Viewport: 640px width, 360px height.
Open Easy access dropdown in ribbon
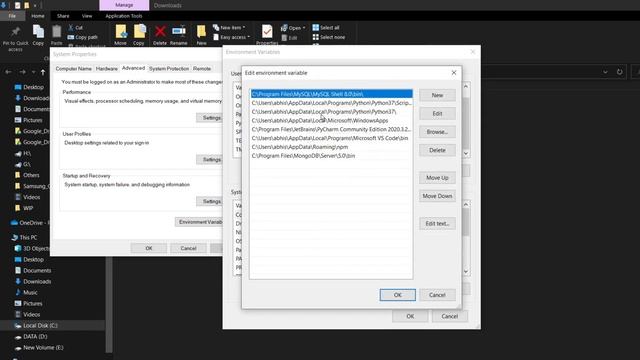(x=231, y=37)
